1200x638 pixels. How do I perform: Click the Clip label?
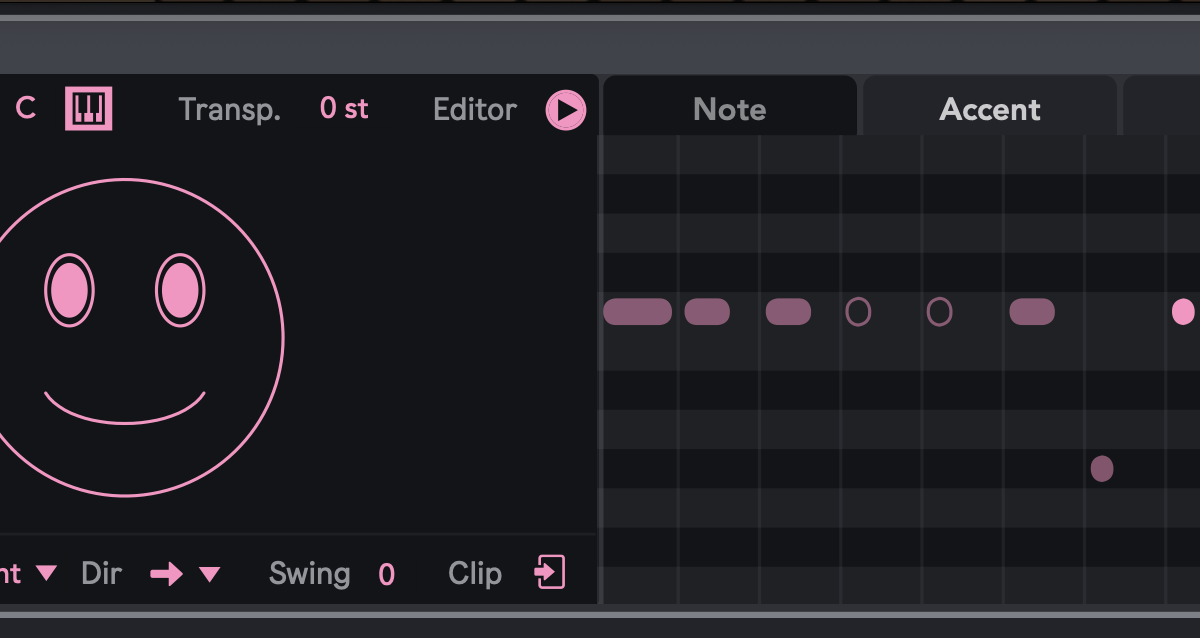pyautogui.click(x=474, y=574)
